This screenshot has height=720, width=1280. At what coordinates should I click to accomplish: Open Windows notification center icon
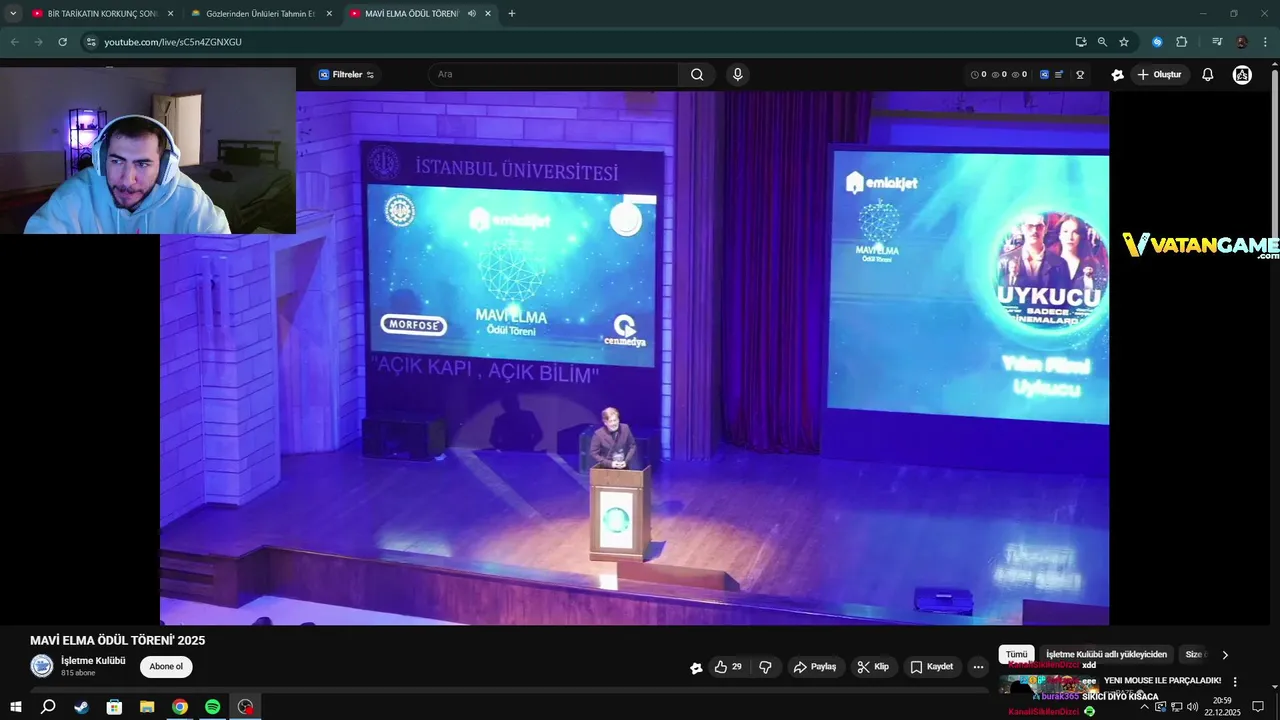(1258, 707)
